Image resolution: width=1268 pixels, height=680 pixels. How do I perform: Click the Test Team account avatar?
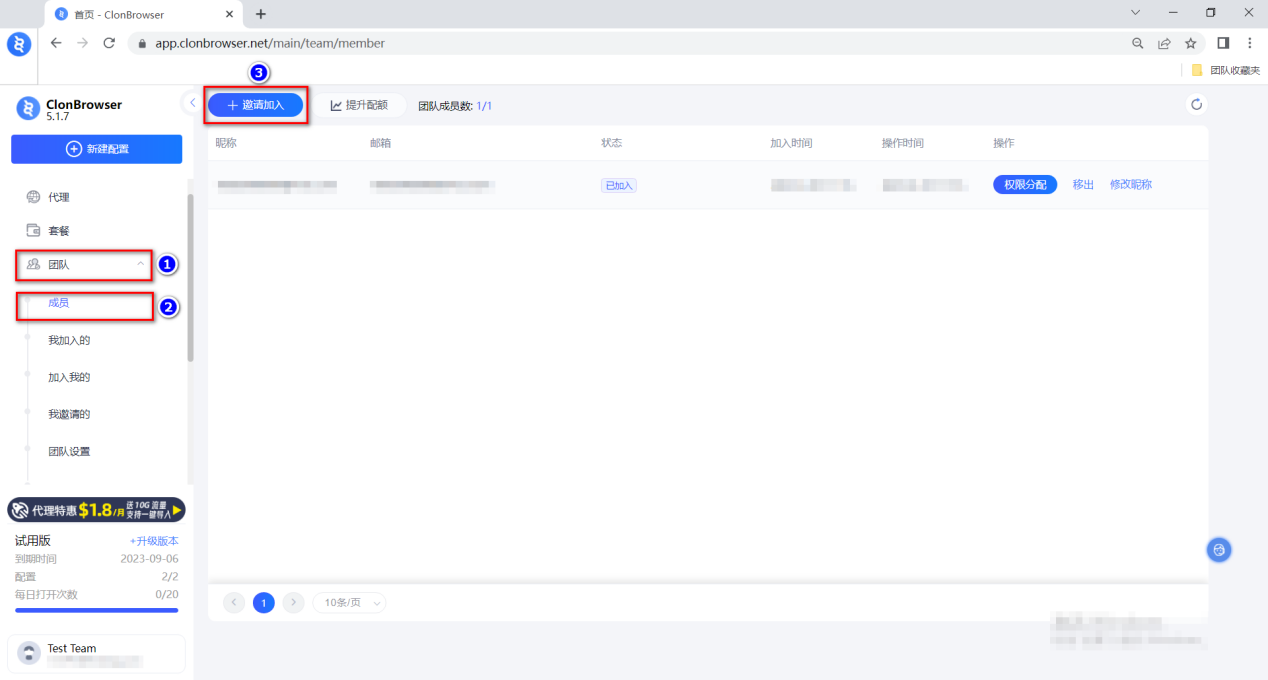pyautogui.click(x=29, y=653)
